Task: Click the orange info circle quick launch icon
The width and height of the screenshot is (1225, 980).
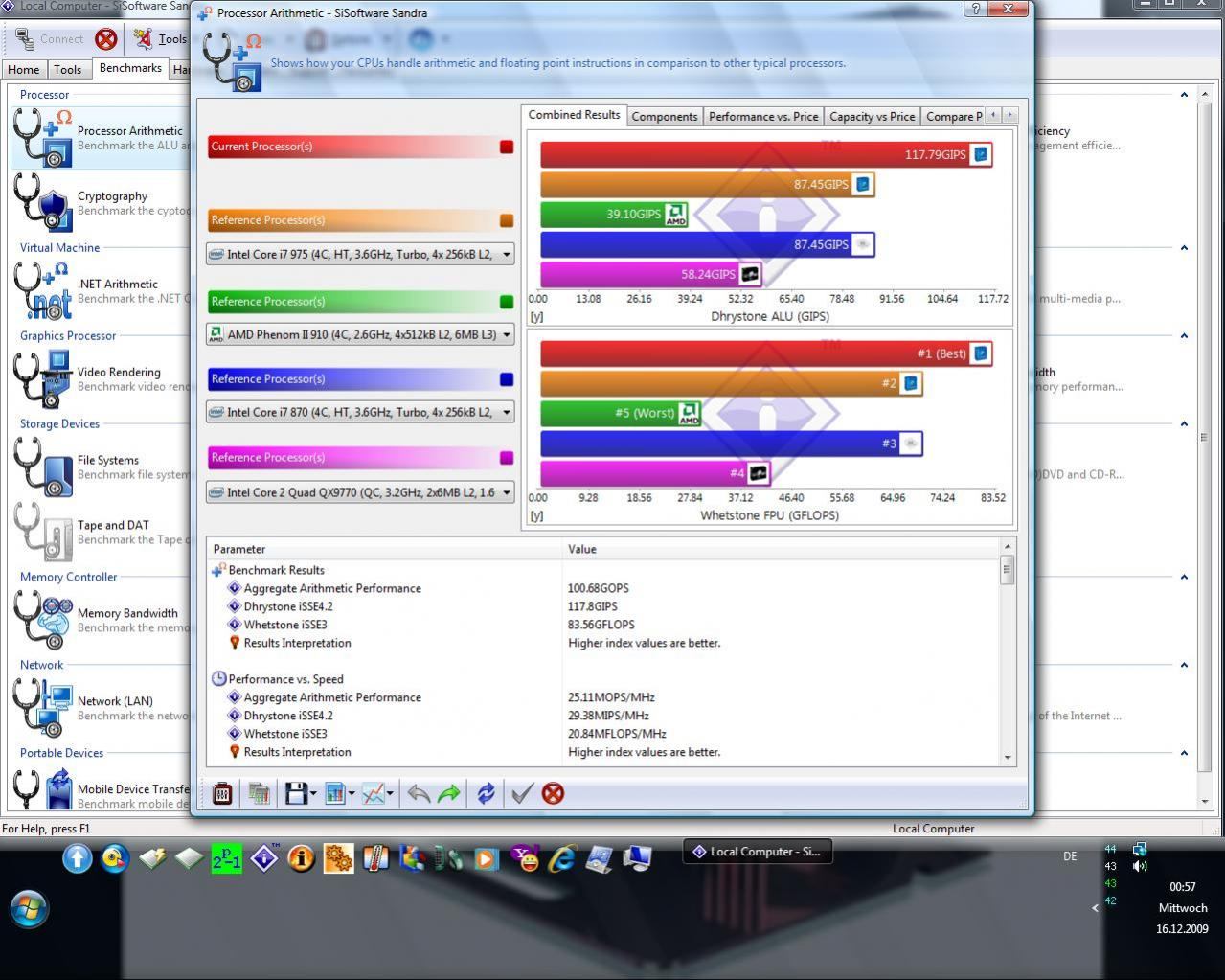Action: pyautogui.click(x=302, y=858)
